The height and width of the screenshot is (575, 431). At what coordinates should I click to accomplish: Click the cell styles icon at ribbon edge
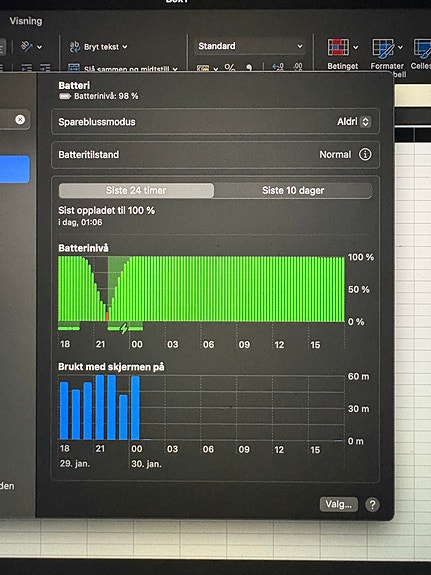click(422, 48)
